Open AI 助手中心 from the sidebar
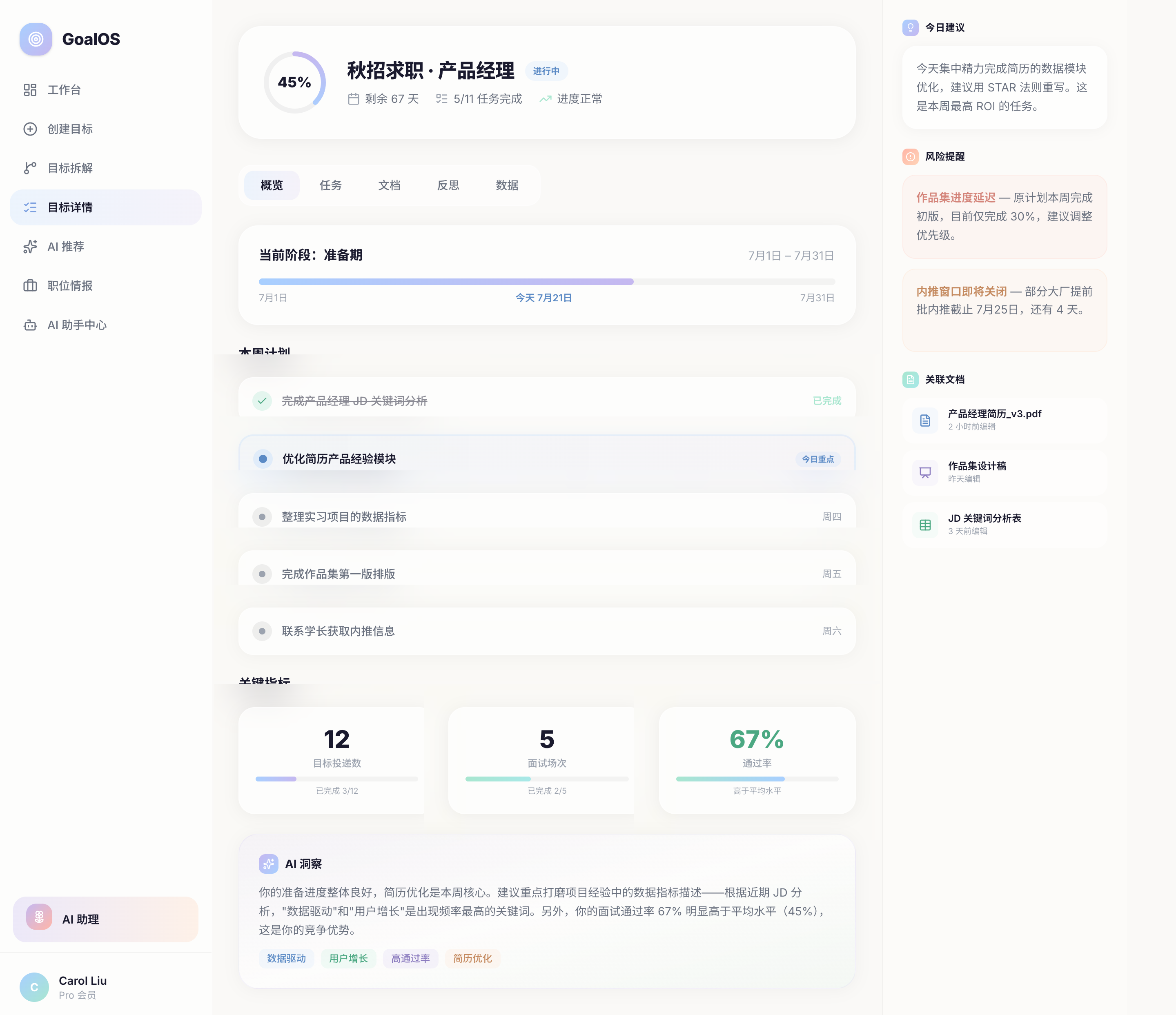This screenshot has width=1176, height=1015. tap(106, 325)
